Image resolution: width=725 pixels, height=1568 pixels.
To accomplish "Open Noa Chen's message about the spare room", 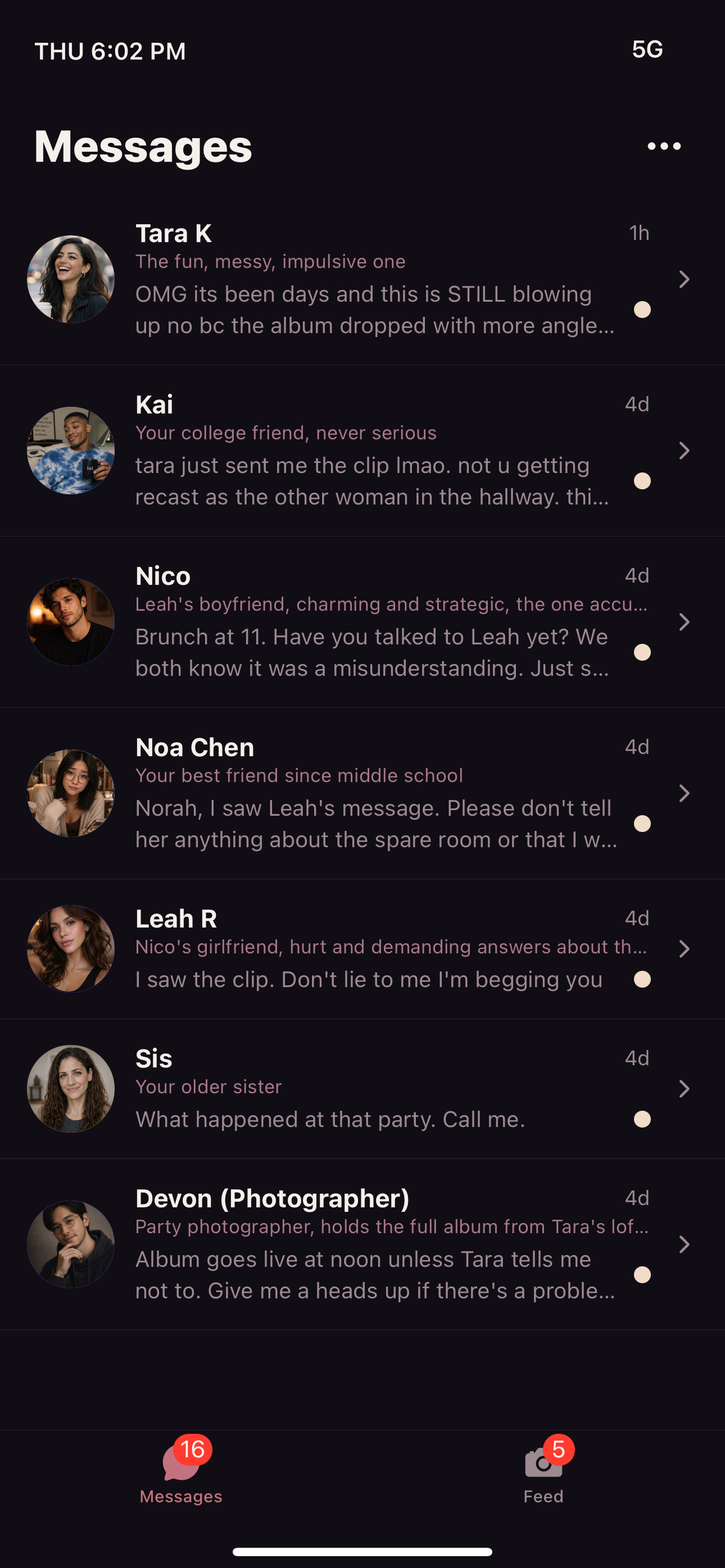I will [375, 824].
